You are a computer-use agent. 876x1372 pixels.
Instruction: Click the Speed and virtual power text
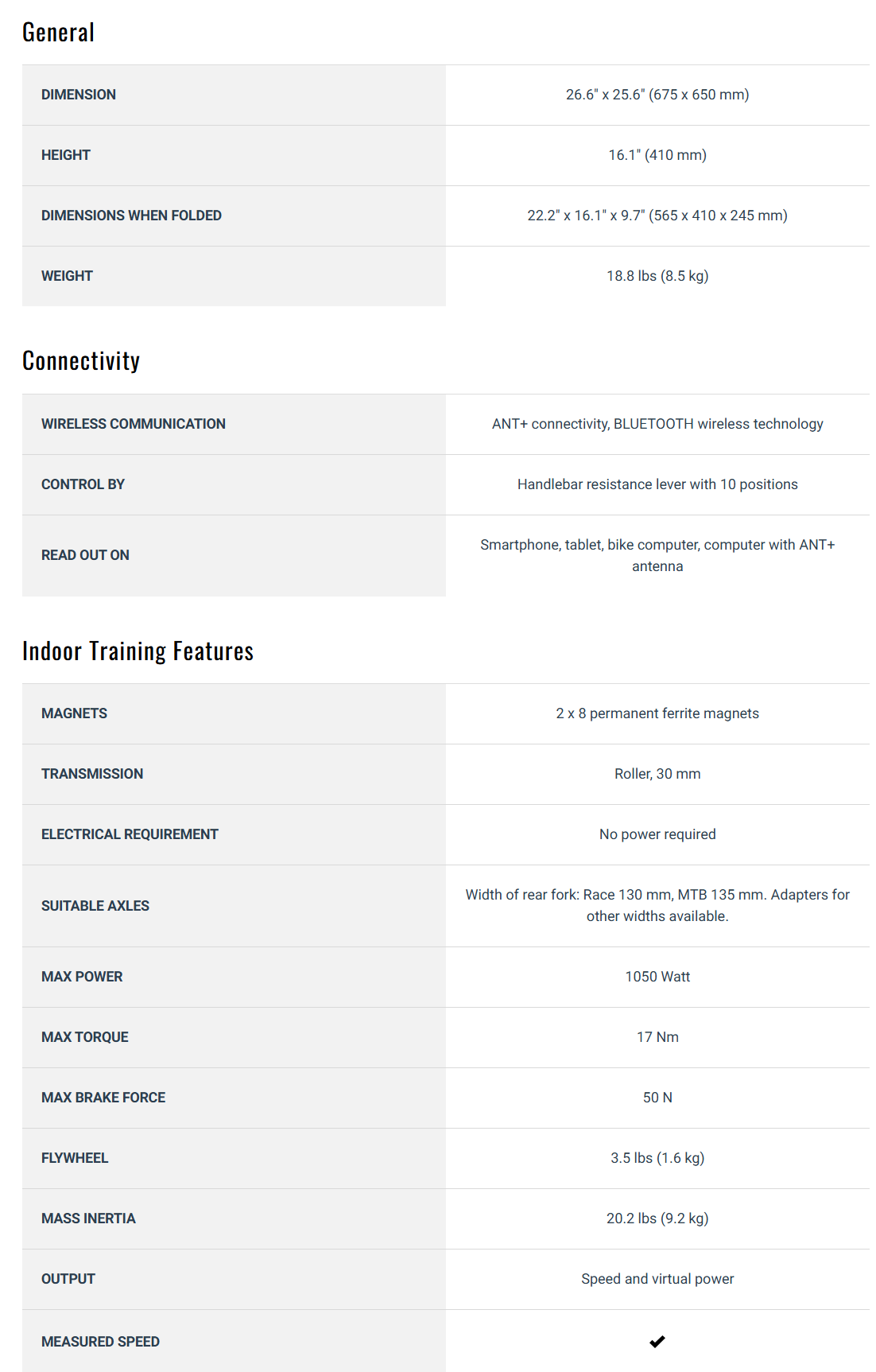pos(657,1279)
